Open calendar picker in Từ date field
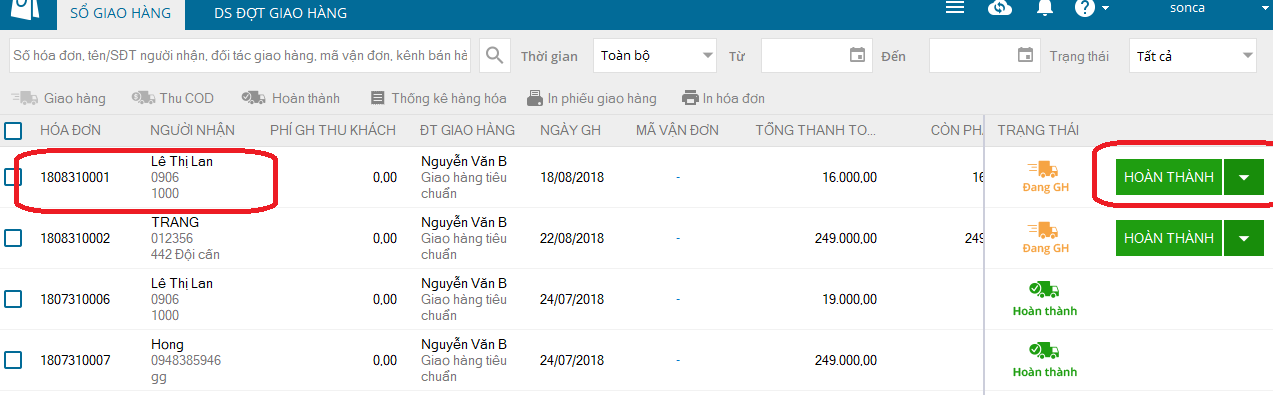1273x395 pixels. (857, 55)
